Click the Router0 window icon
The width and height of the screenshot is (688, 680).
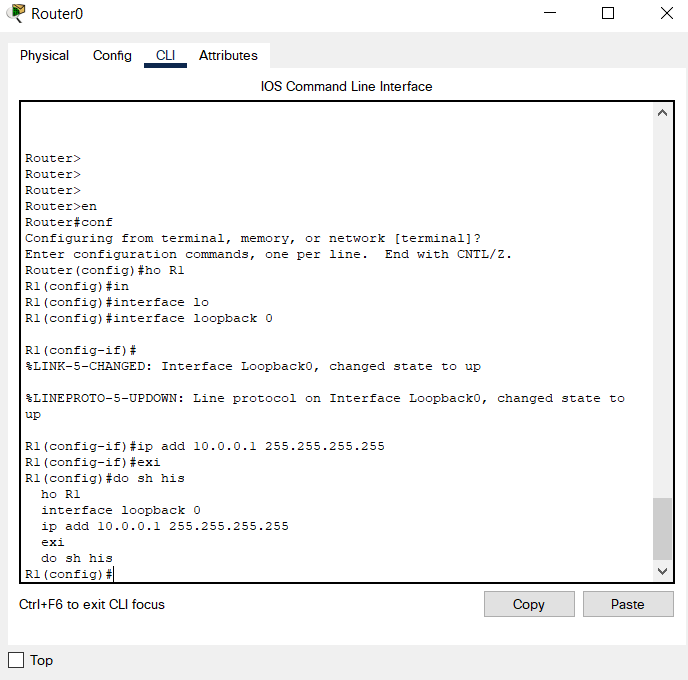click(16, 13)
